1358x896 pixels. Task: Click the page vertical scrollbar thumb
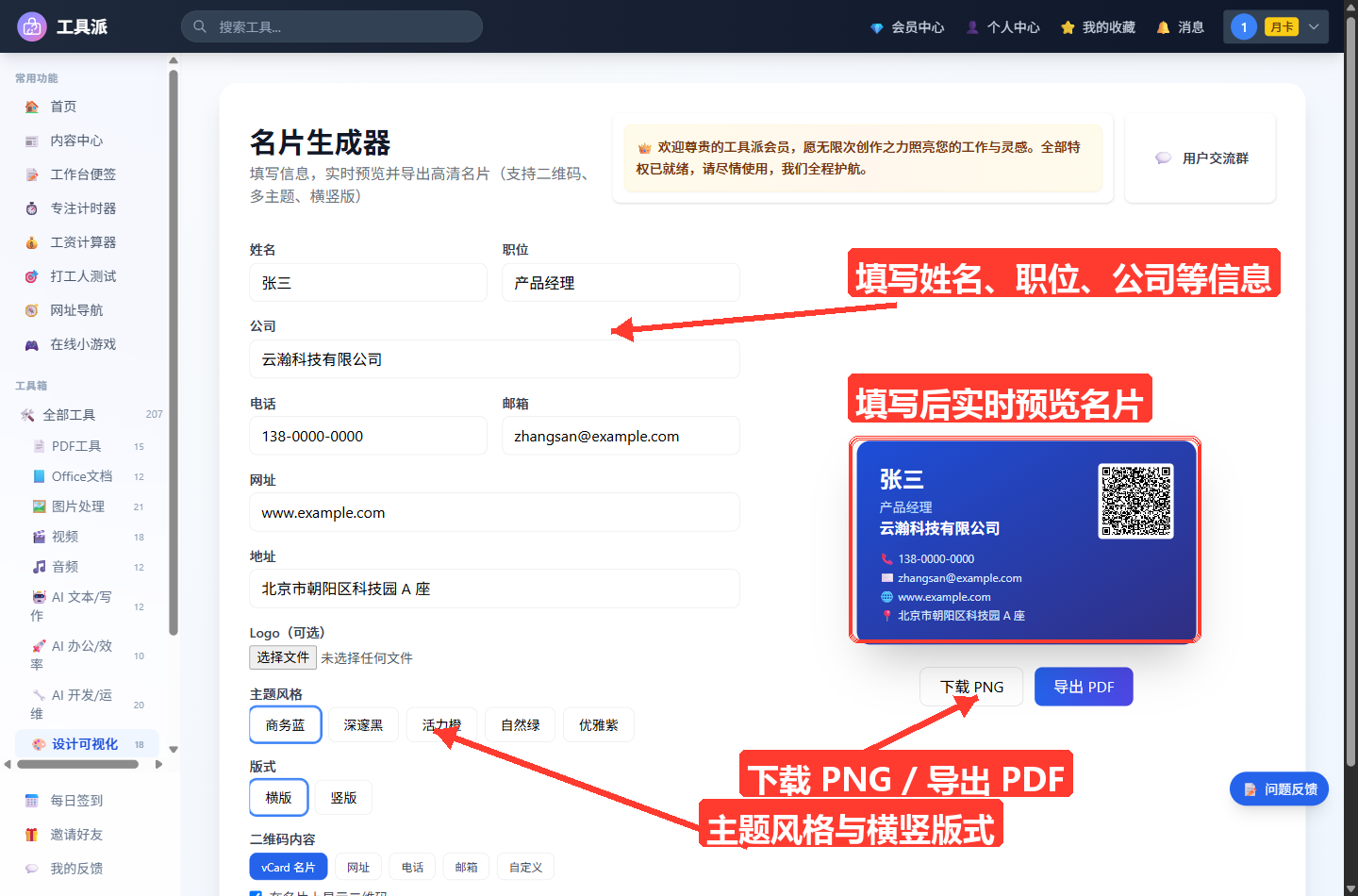(1350, 391)
